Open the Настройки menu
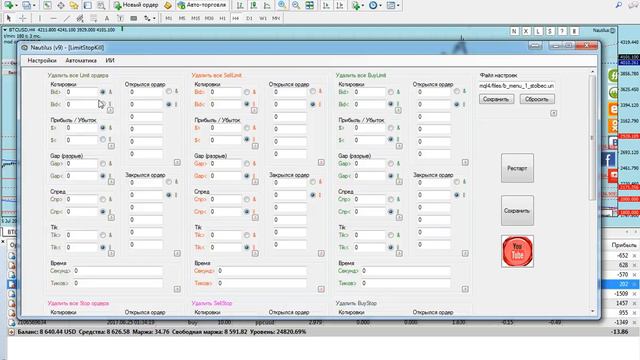This screenshot has height=360, width=640. [42, 60]
